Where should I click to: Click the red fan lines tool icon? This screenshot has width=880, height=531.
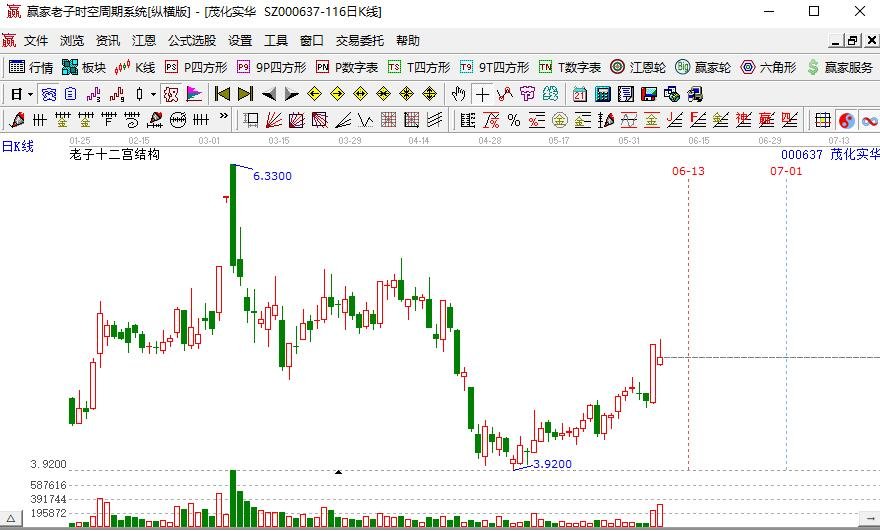point(273,120)
